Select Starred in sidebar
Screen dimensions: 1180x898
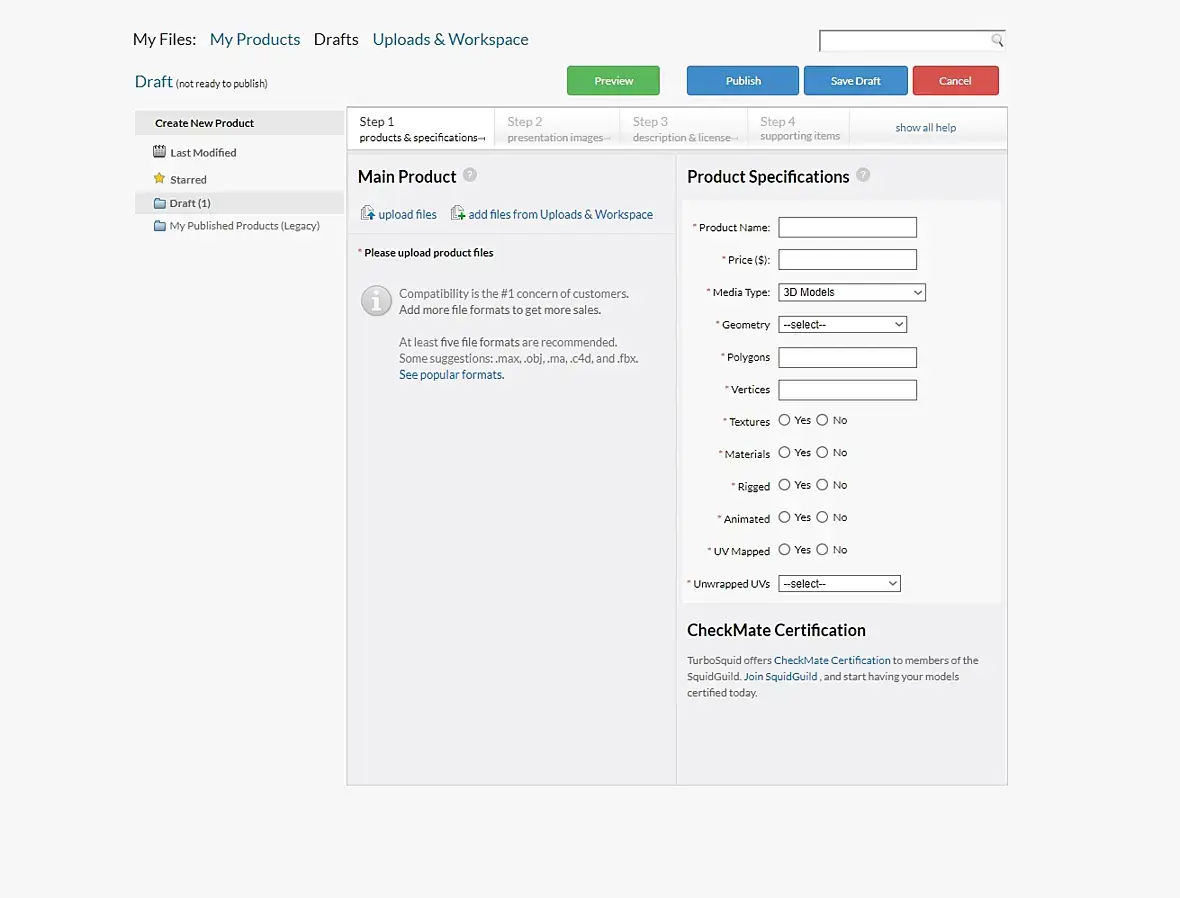point(188,180)
